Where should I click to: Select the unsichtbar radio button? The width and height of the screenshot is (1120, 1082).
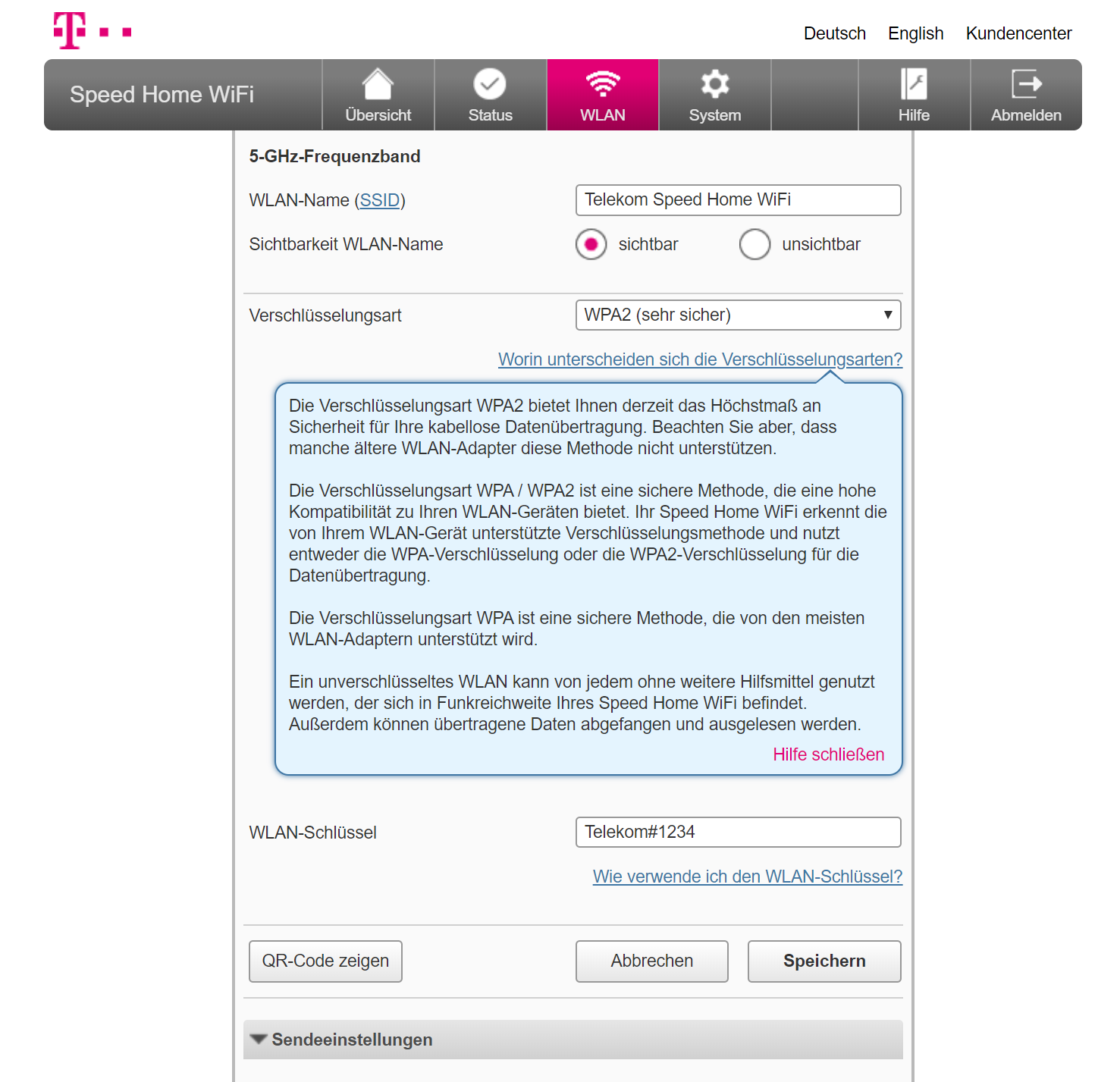[x=755, y=244]
